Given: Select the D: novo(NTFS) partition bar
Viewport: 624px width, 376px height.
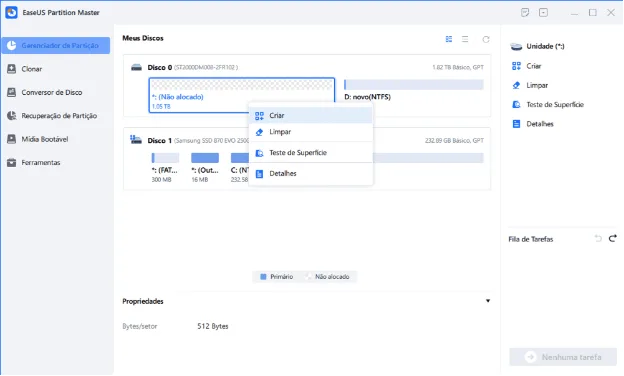Looking at the screenshot, I should pos(414,84).
